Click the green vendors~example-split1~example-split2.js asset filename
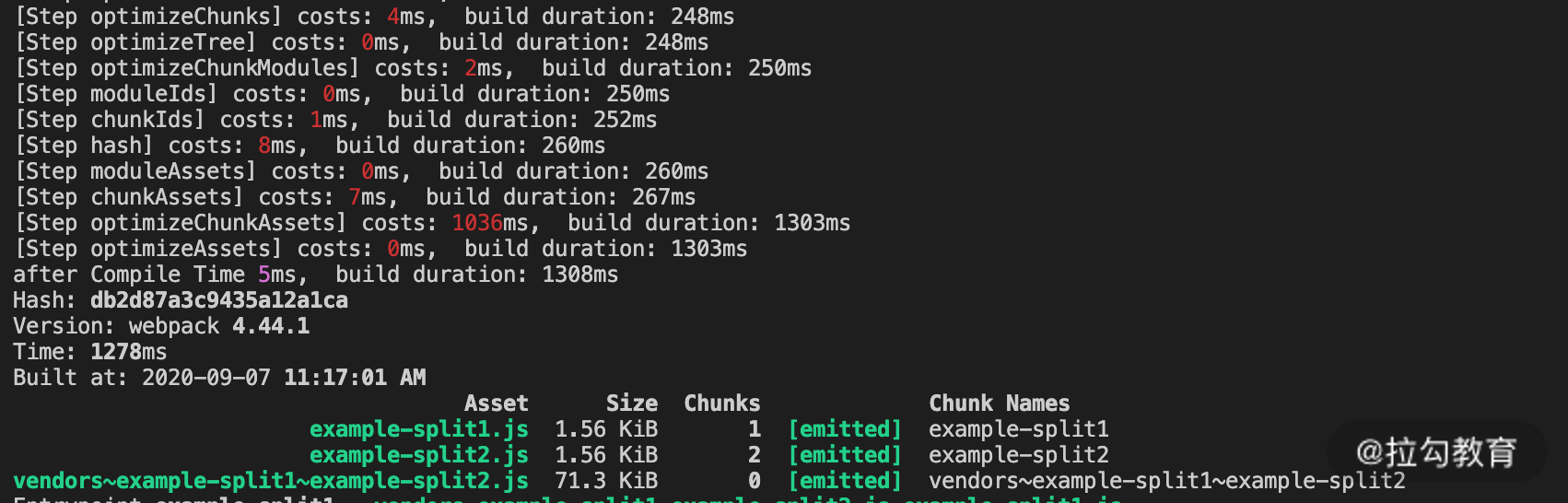1568x503 pixels. (270, 481)
